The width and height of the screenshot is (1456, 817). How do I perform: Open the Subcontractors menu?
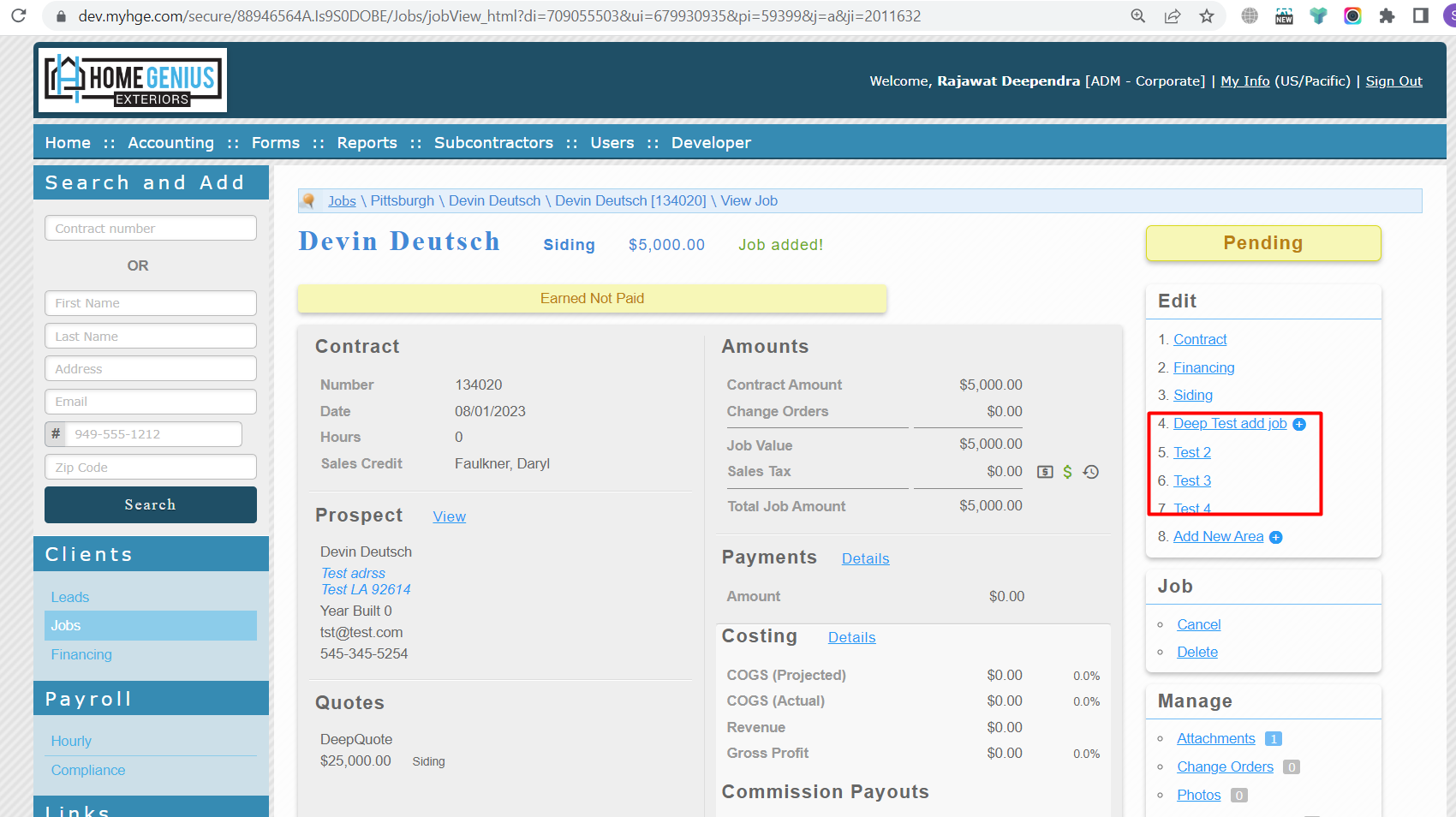pyautogui.click(x=493, y=143)
